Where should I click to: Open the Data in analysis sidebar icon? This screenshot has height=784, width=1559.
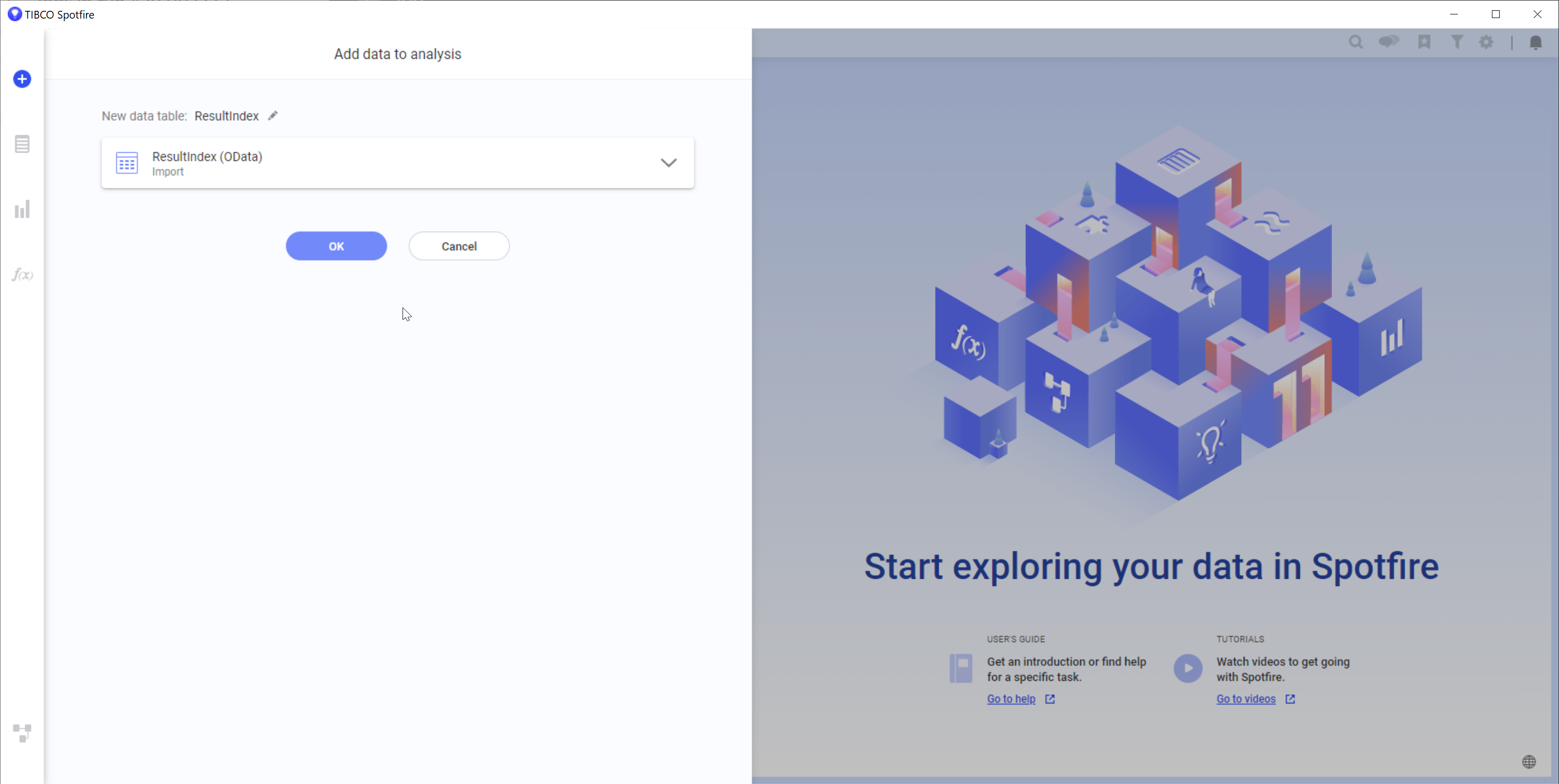click(x=22, y=144)
